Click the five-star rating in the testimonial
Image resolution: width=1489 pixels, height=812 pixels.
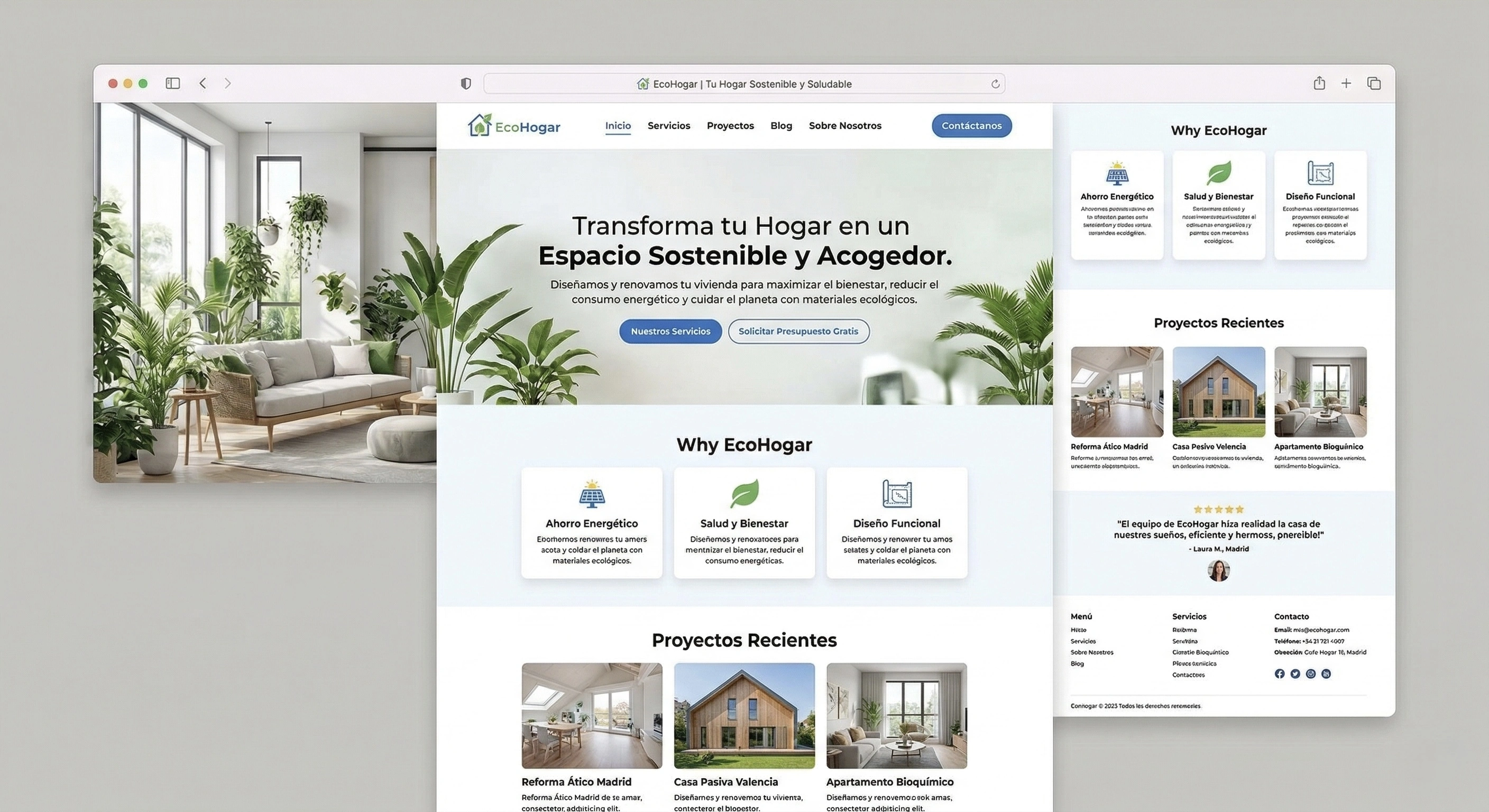click(1218, 509)
